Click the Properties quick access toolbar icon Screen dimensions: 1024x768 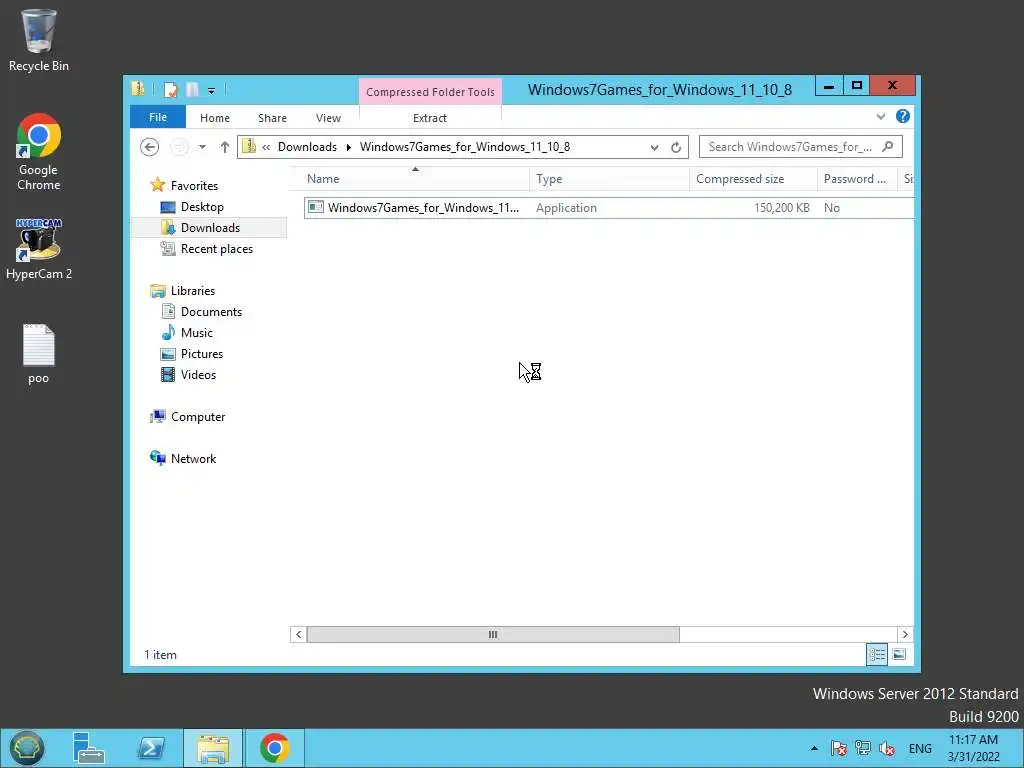coord(171,90)
